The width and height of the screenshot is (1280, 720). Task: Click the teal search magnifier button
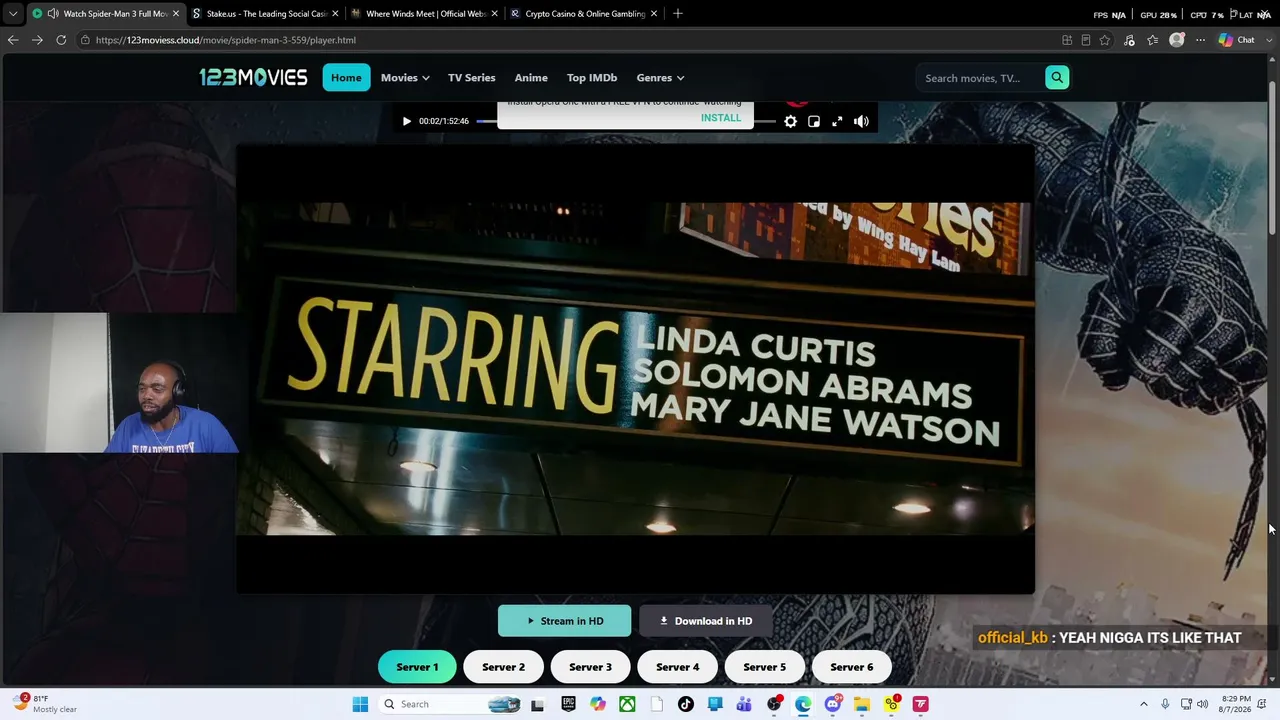click(1057, 77)
